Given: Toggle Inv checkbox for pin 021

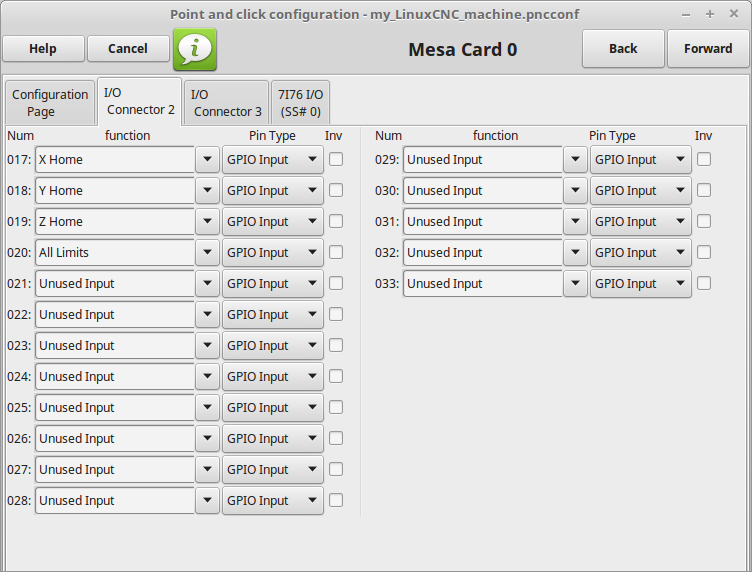Looking at the screenshot, I should (x=336, y=283).
